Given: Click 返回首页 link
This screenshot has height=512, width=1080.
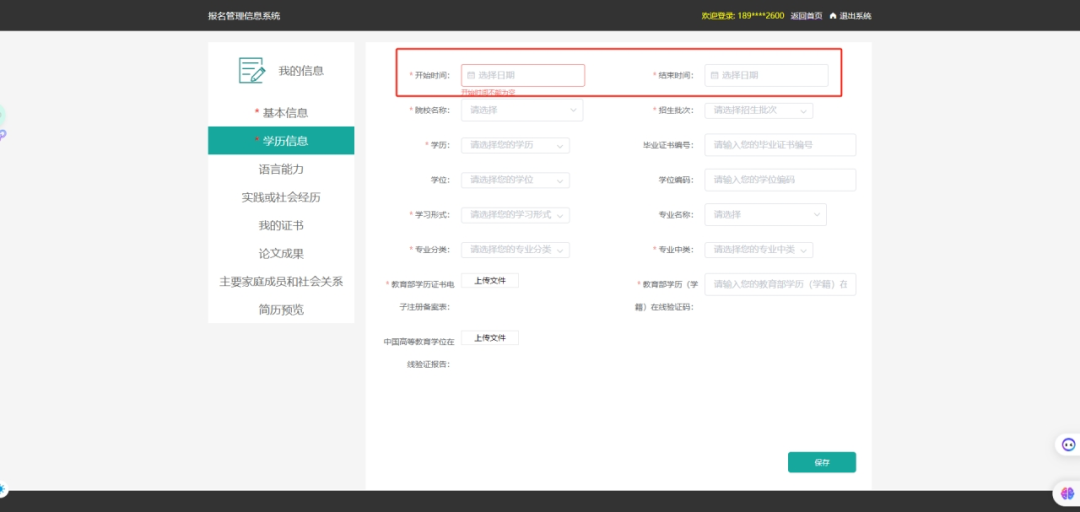Looking at the screenshot, I should click(806, 16).
